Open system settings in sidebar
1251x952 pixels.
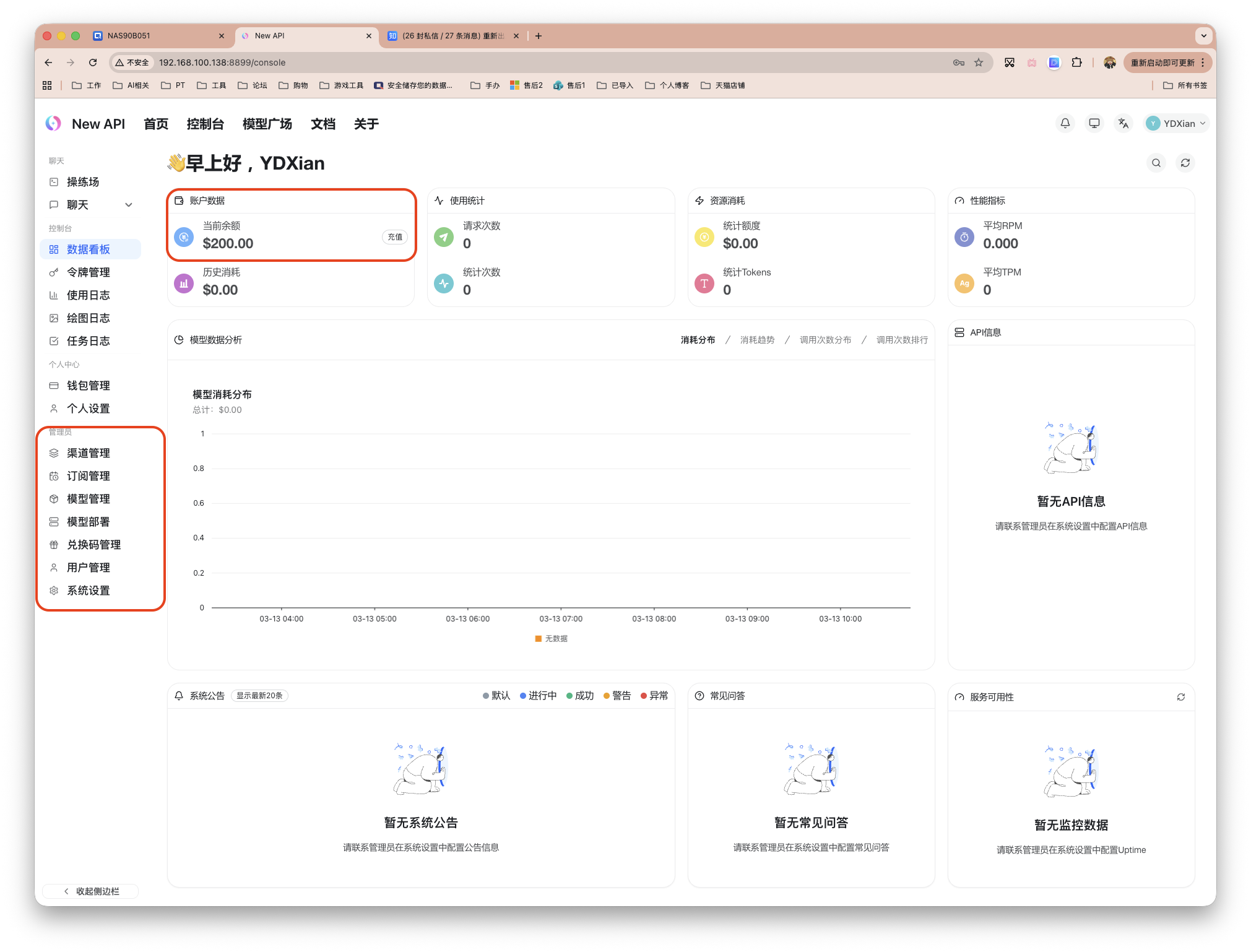[89, 591]
